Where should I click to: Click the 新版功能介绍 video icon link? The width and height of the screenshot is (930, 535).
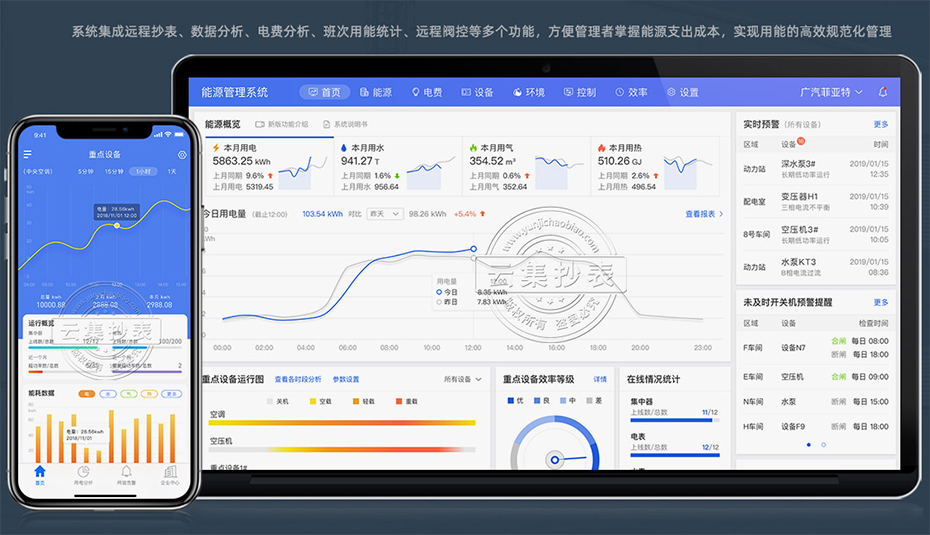click(x=281, y=125)
